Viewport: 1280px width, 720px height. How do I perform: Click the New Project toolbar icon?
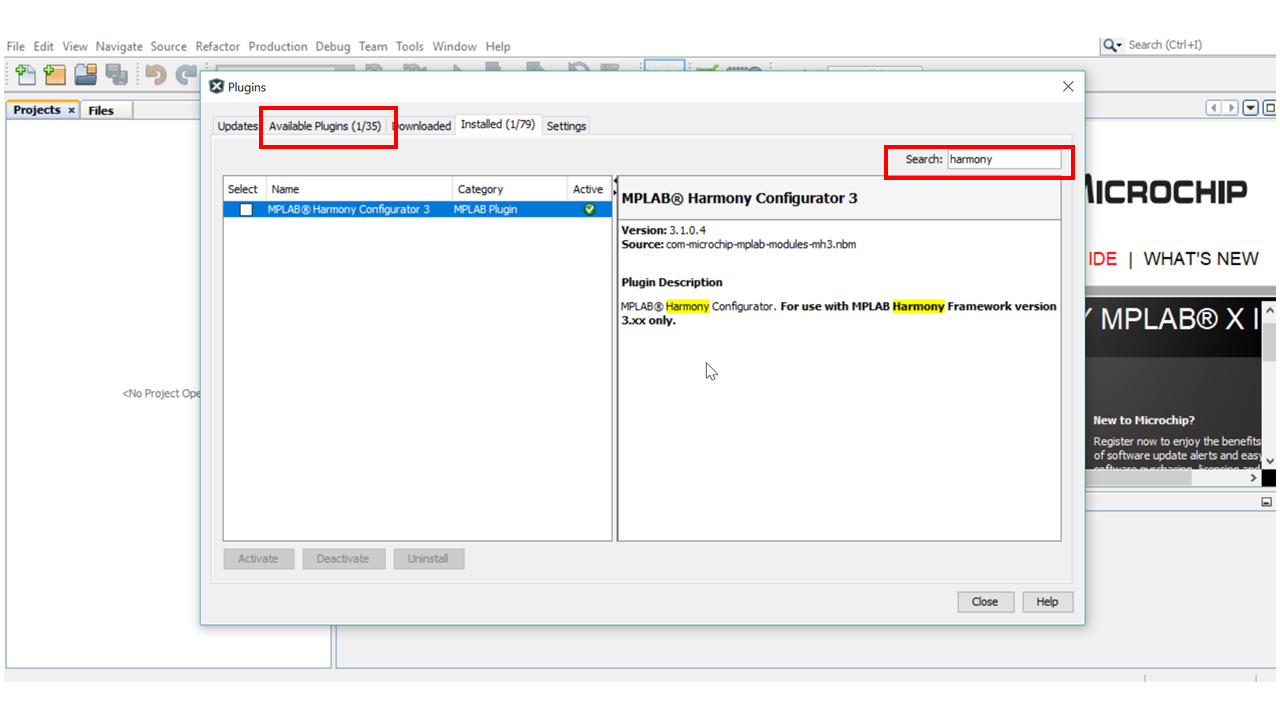55,75
